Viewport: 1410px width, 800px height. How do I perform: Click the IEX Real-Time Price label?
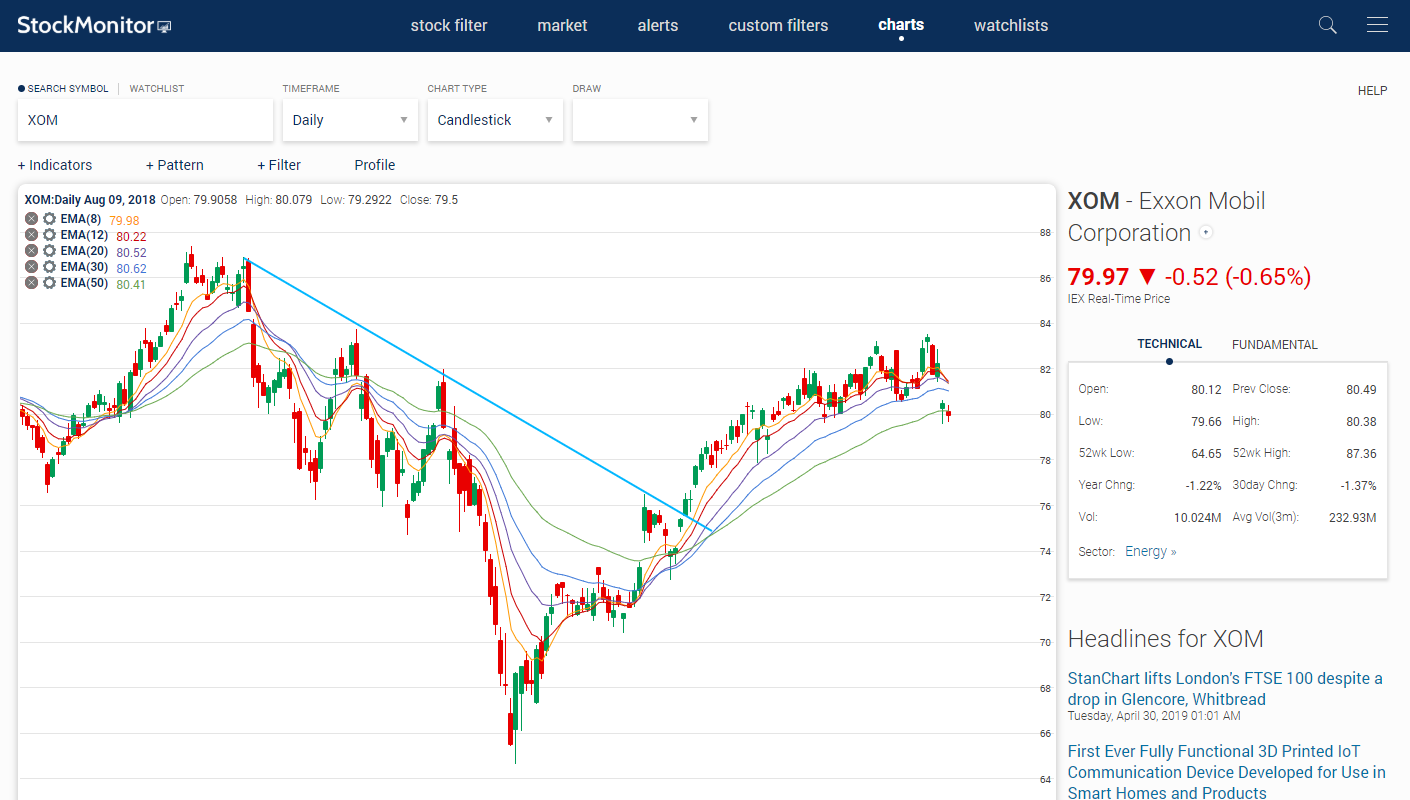[x=1119, y=299]
